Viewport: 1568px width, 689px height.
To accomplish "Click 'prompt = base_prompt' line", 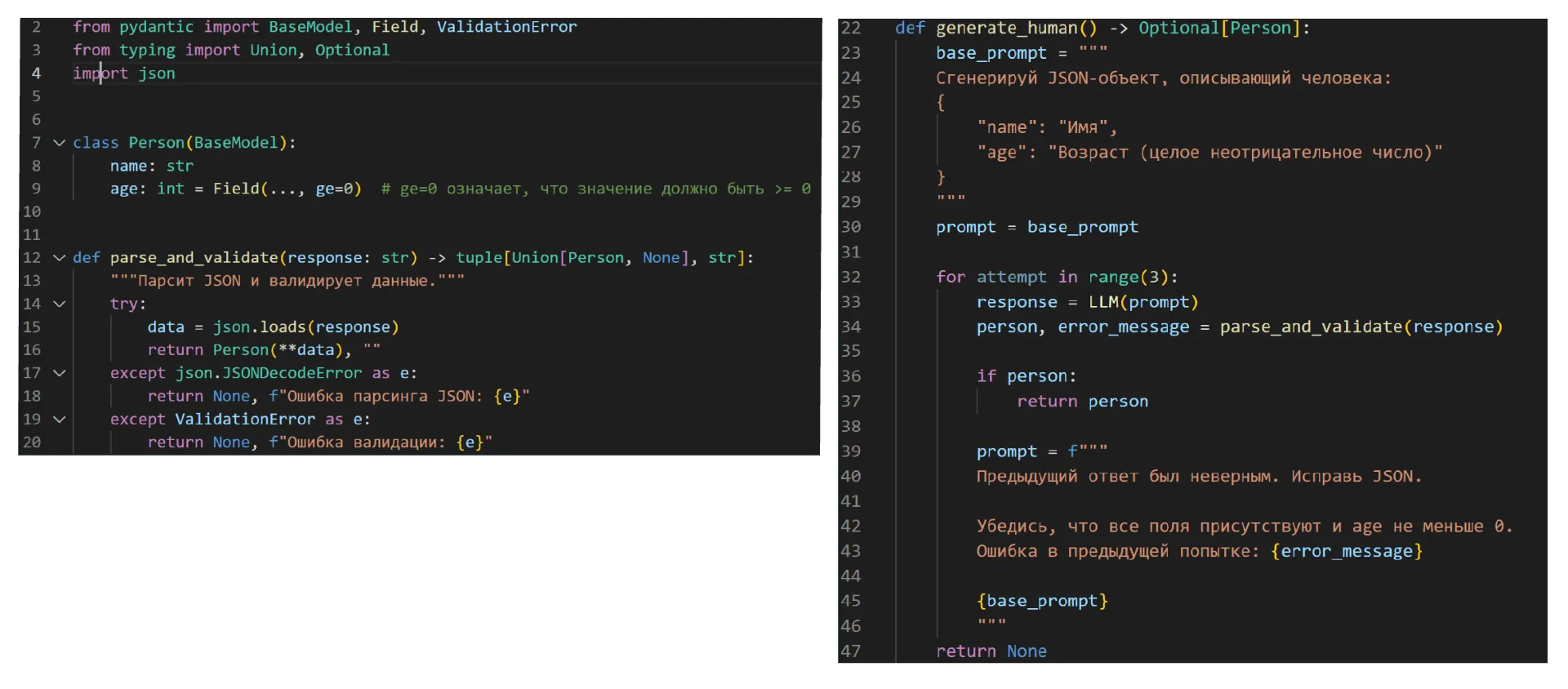I will coord(1036,228).
